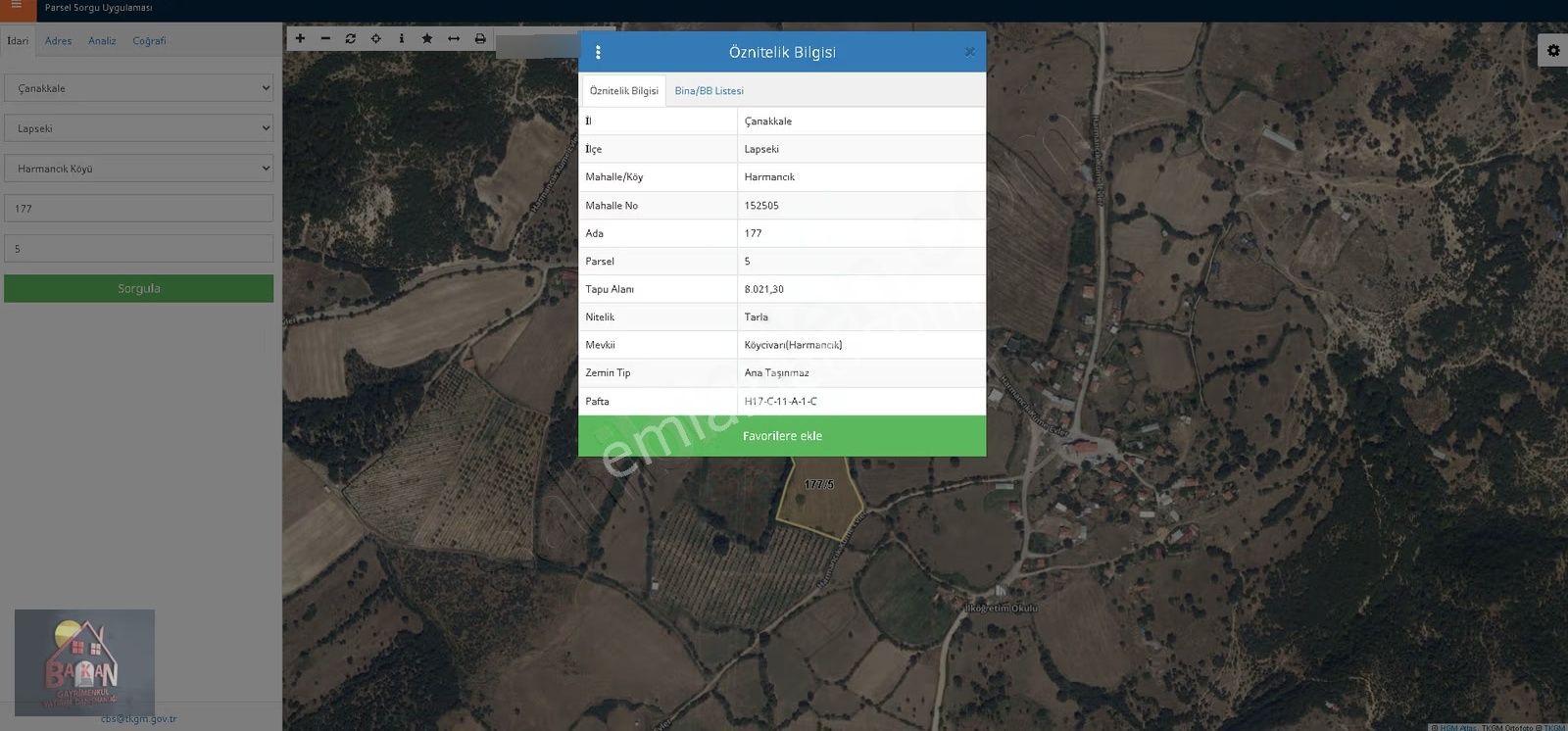
Task: Expand the Harmancık Köyü dropdown
Action: click(x=138, y=169)
